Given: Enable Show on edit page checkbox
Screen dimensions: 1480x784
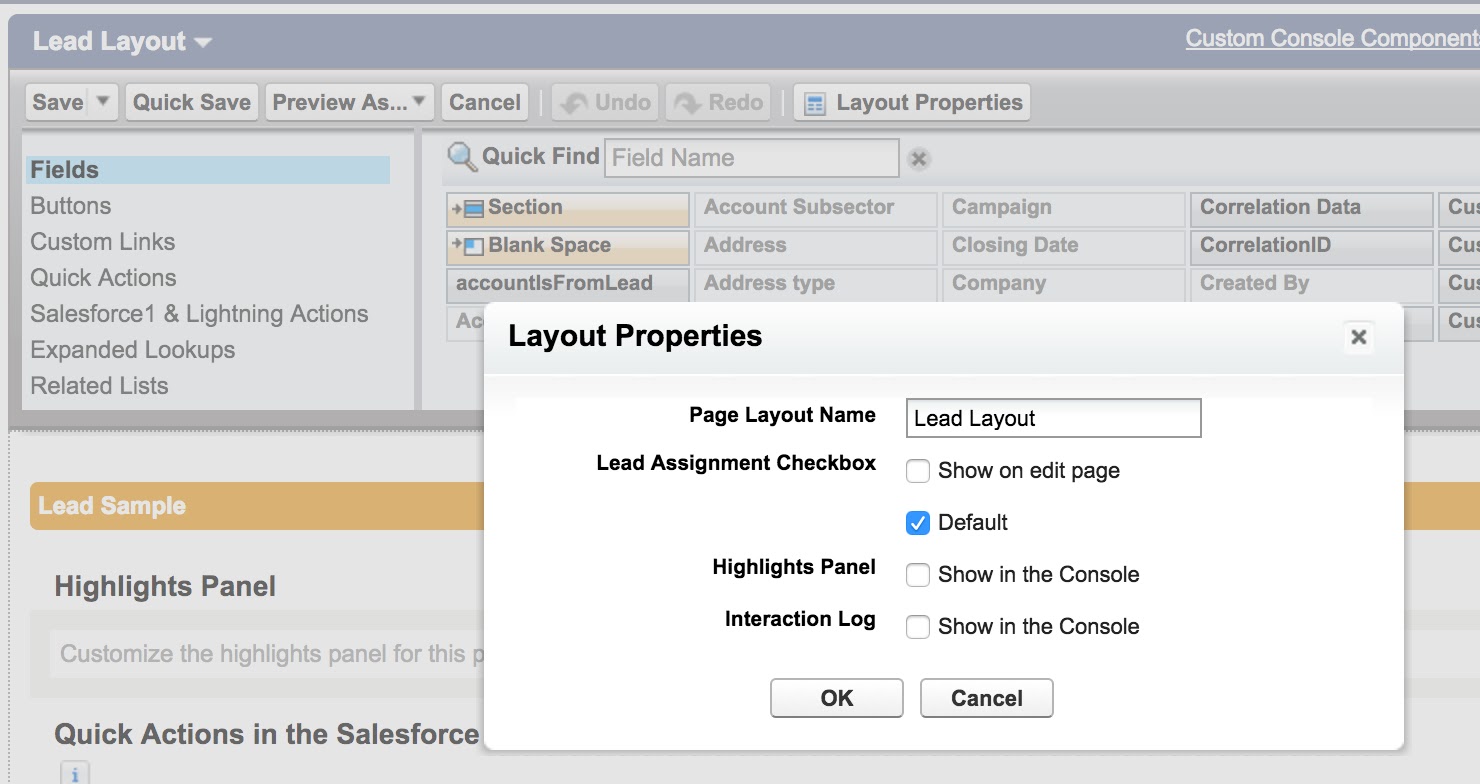Looking at the screenshot, I should click(x=917, y=470).
